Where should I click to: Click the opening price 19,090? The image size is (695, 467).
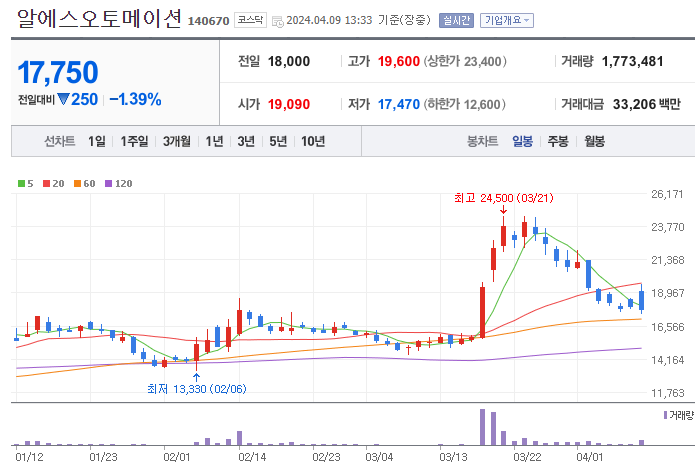tap(289, 105)
